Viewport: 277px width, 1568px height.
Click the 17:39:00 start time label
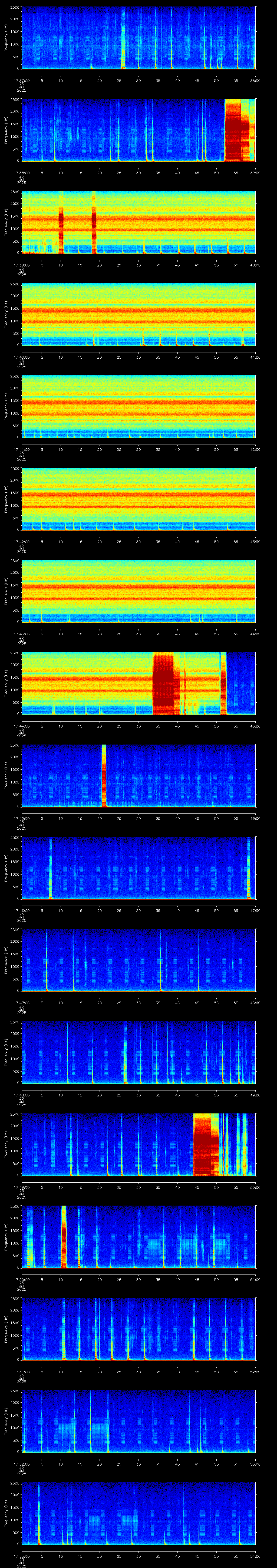[x=21, y=265]
